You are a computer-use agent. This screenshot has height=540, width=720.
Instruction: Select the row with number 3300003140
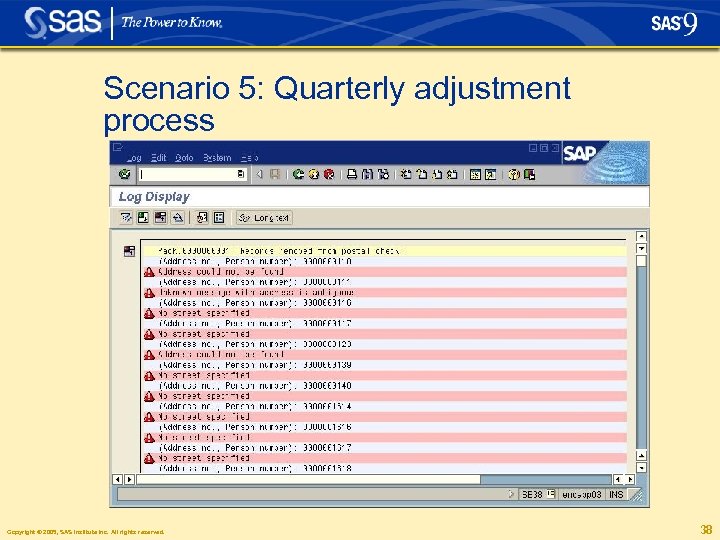point(385,386)
